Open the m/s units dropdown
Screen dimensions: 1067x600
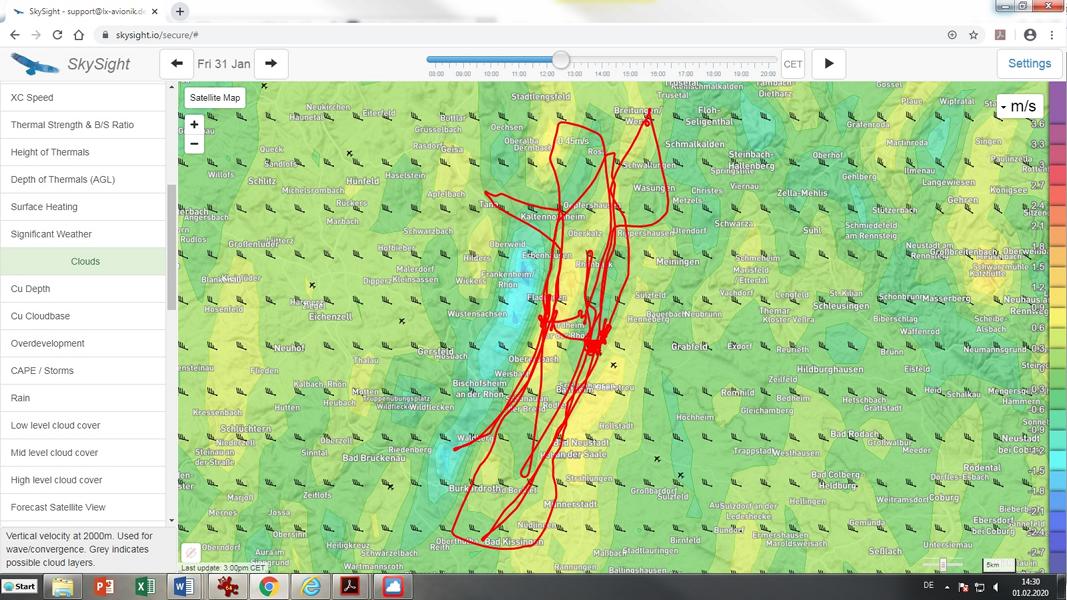click(x=1019, y=107)
